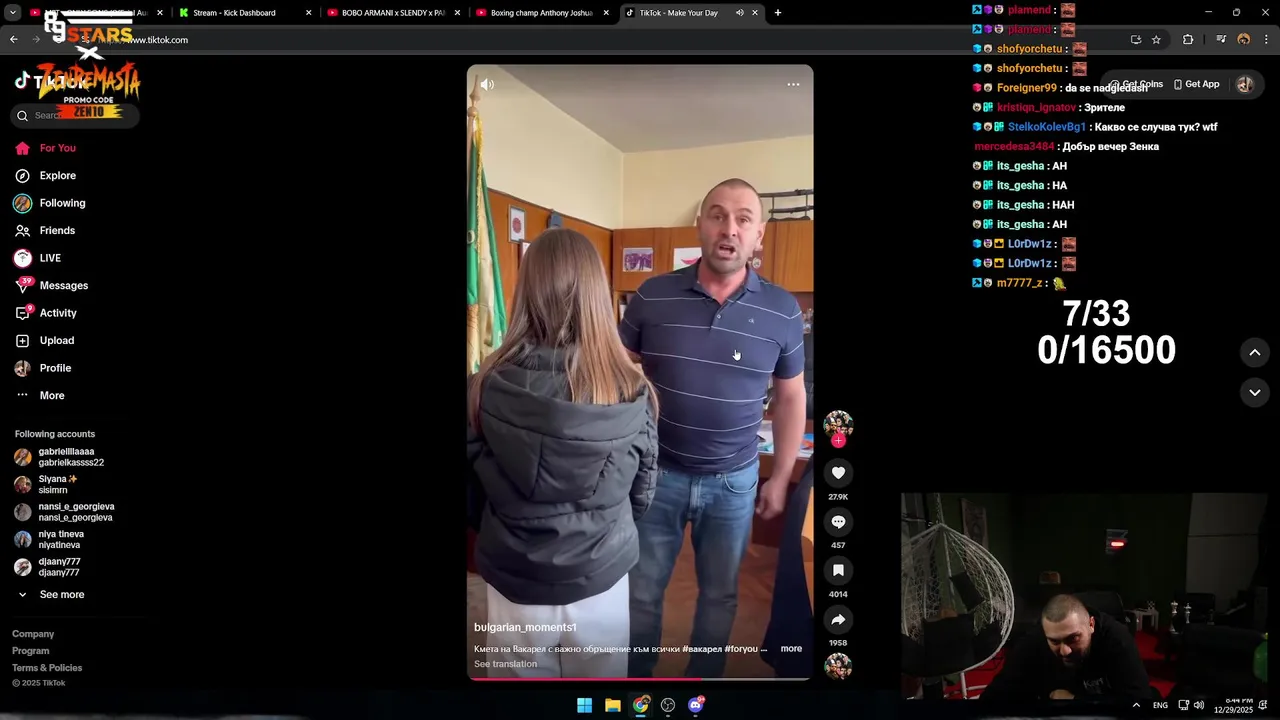Click install app icon in address bar
This screenshot has width=1280, height=720.
[1136, 40]
